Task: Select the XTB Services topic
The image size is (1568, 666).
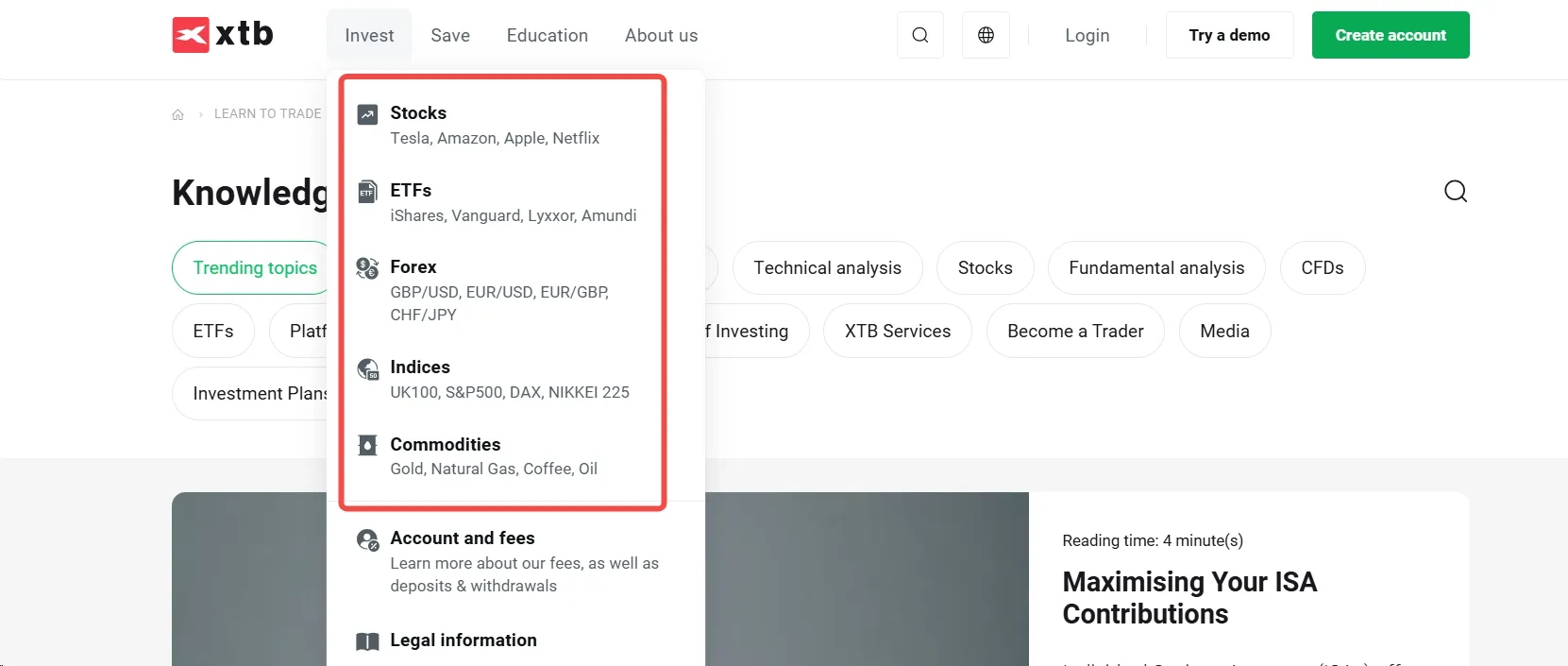Action: click(x=897, y=331)
